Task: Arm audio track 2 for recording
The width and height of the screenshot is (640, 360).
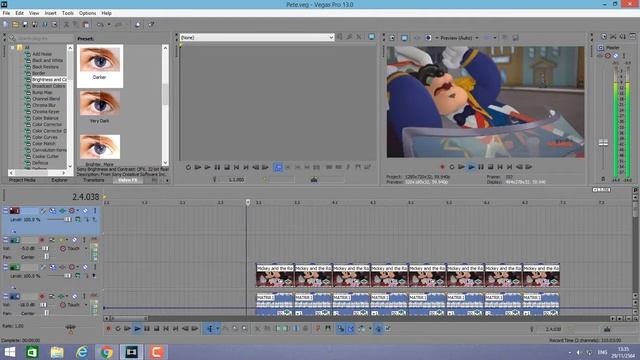Action: click(42, 240)
